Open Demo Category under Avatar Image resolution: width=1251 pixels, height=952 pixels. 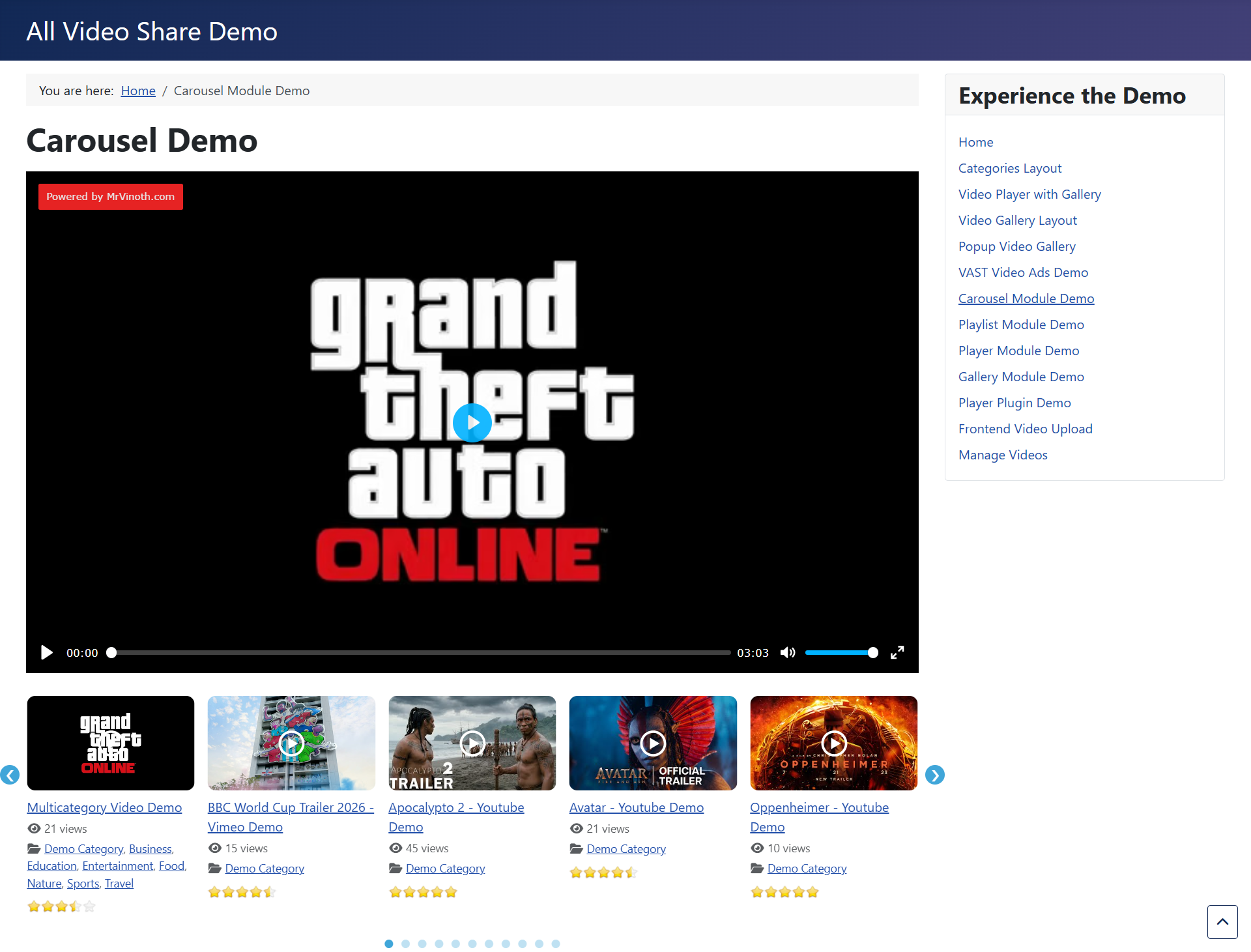[x=626, y=849]
